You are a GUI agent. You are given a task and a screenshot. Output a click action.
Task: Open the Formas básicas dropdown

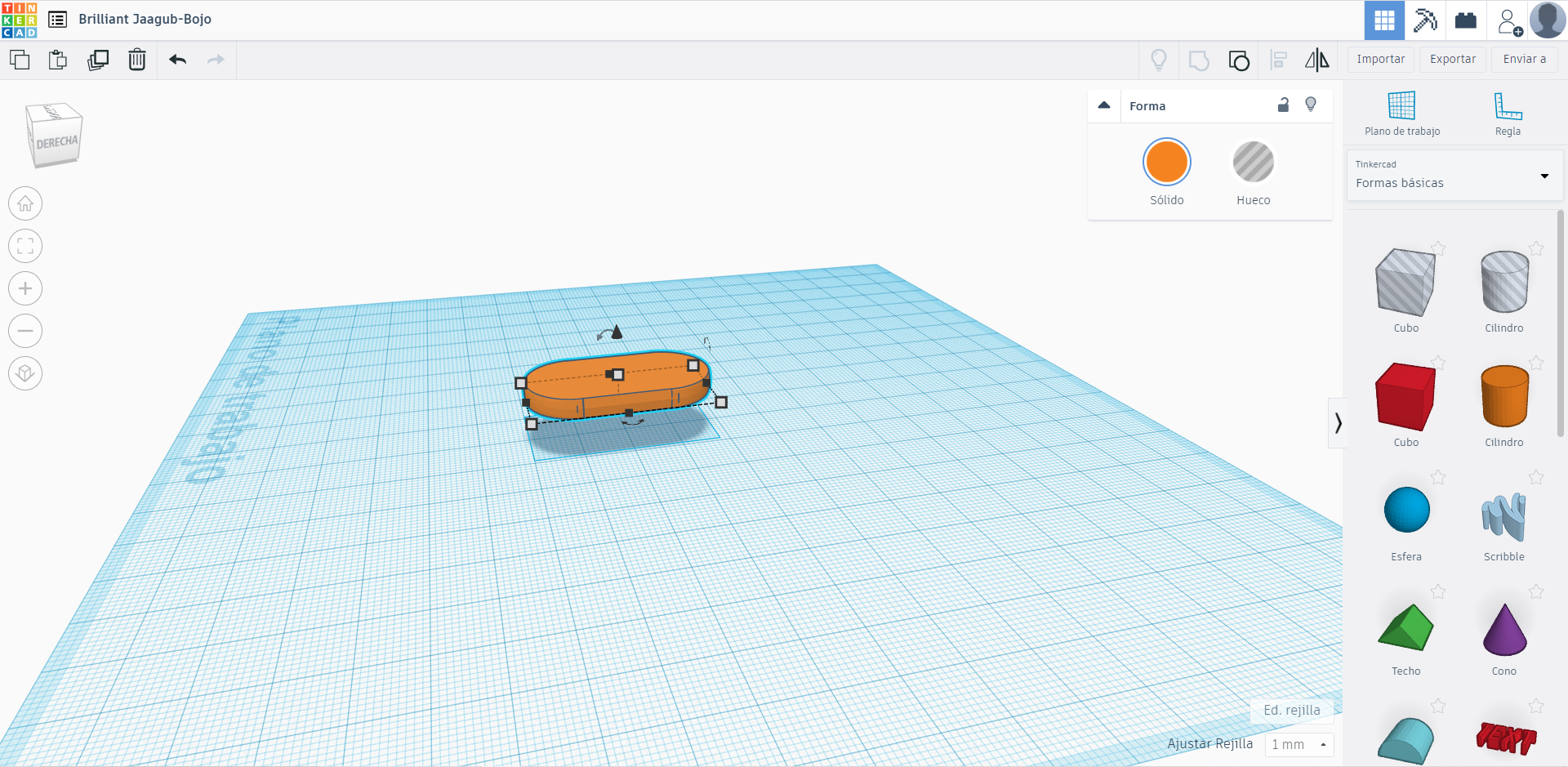pyautogui.click(x=1454, y=176)
